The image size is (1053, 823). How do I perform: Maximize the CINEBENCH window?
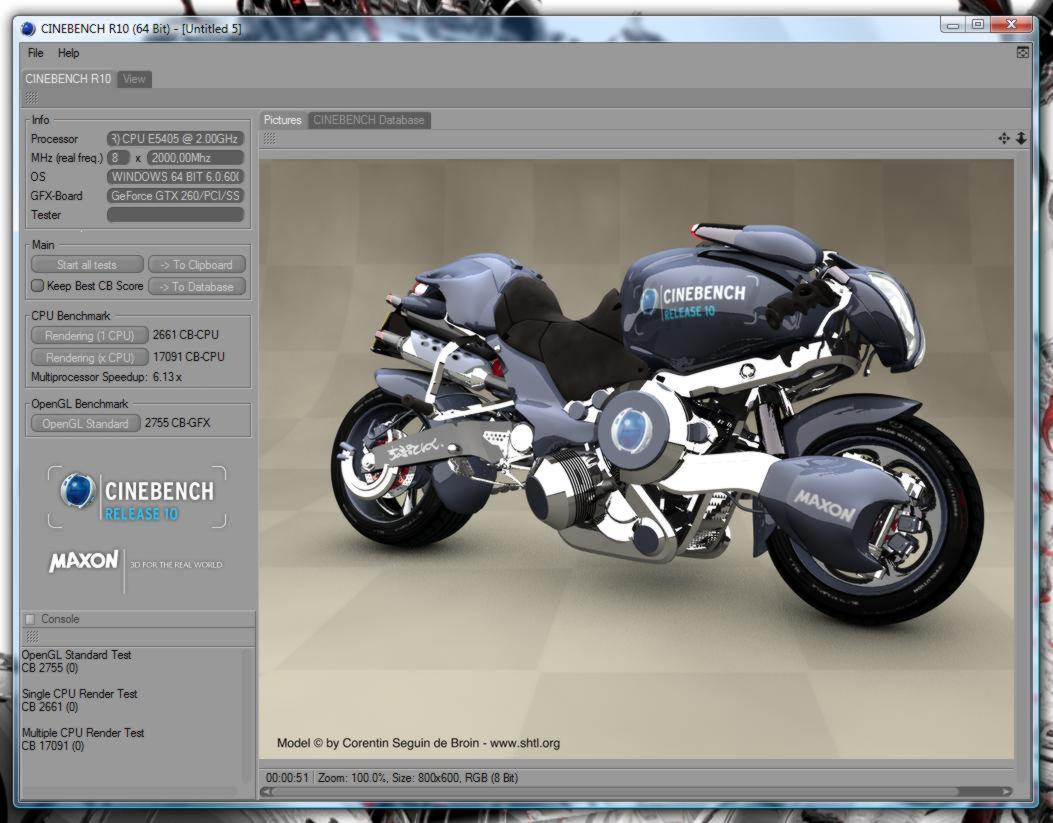tap(977, 26)
